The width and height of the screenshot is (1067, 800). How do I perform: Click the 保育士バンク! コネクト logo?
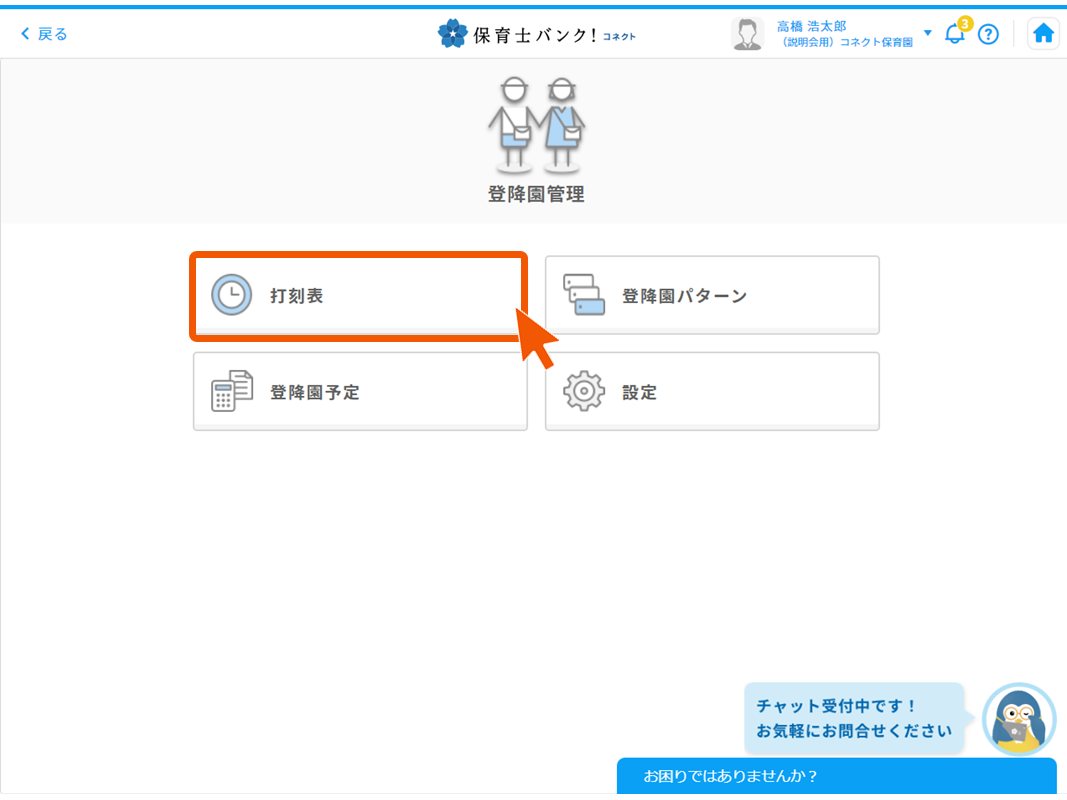click(x=537, y=34)
